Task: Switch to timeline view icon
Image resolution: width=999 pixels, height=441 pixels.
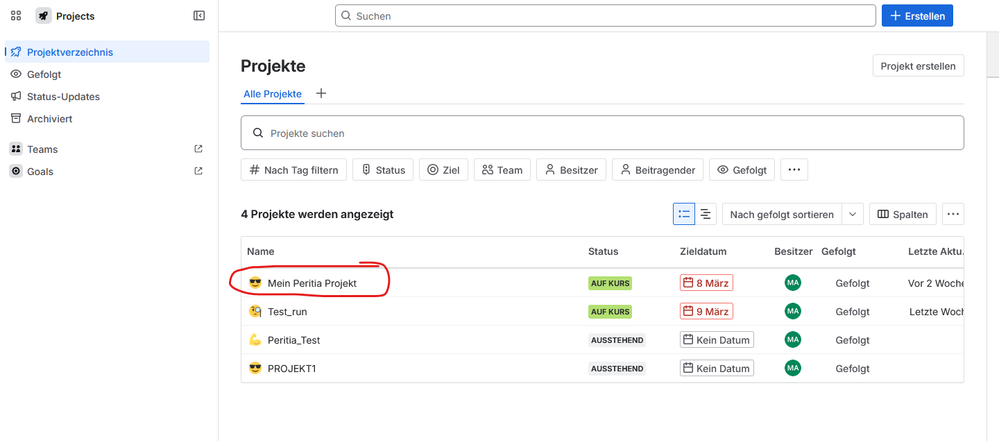Action: pos(706,214)
